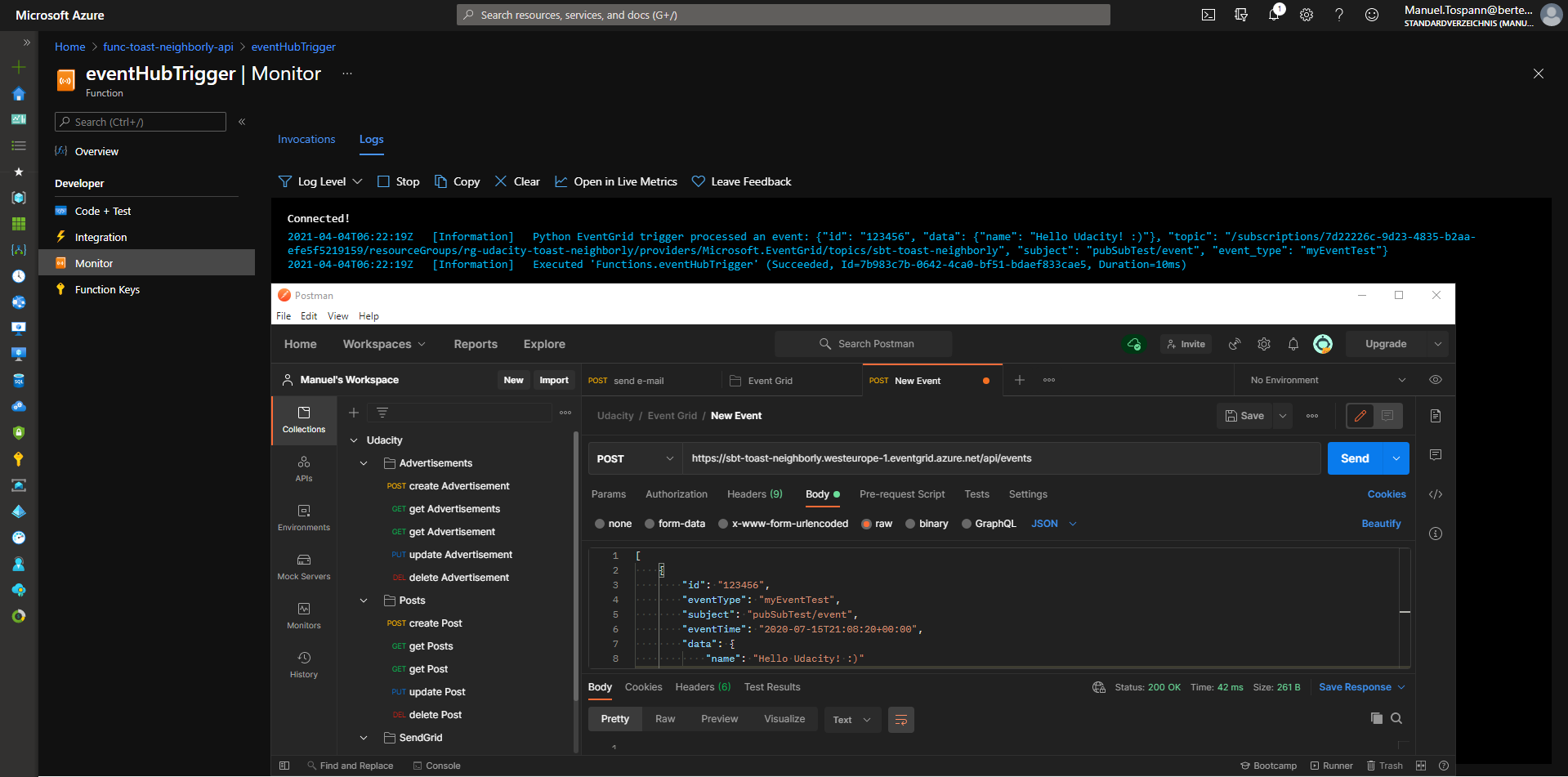The image size is (1568, 777).
Task: Collapse the Posts folder
Action: click(x=364, y=601)
